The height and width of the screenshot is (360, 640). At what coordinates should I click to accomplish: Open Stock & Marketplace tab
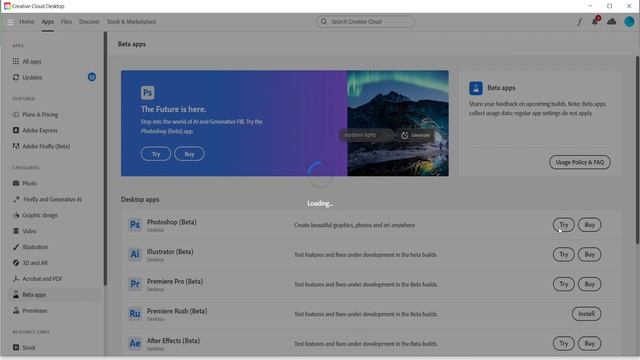(131, 22)
